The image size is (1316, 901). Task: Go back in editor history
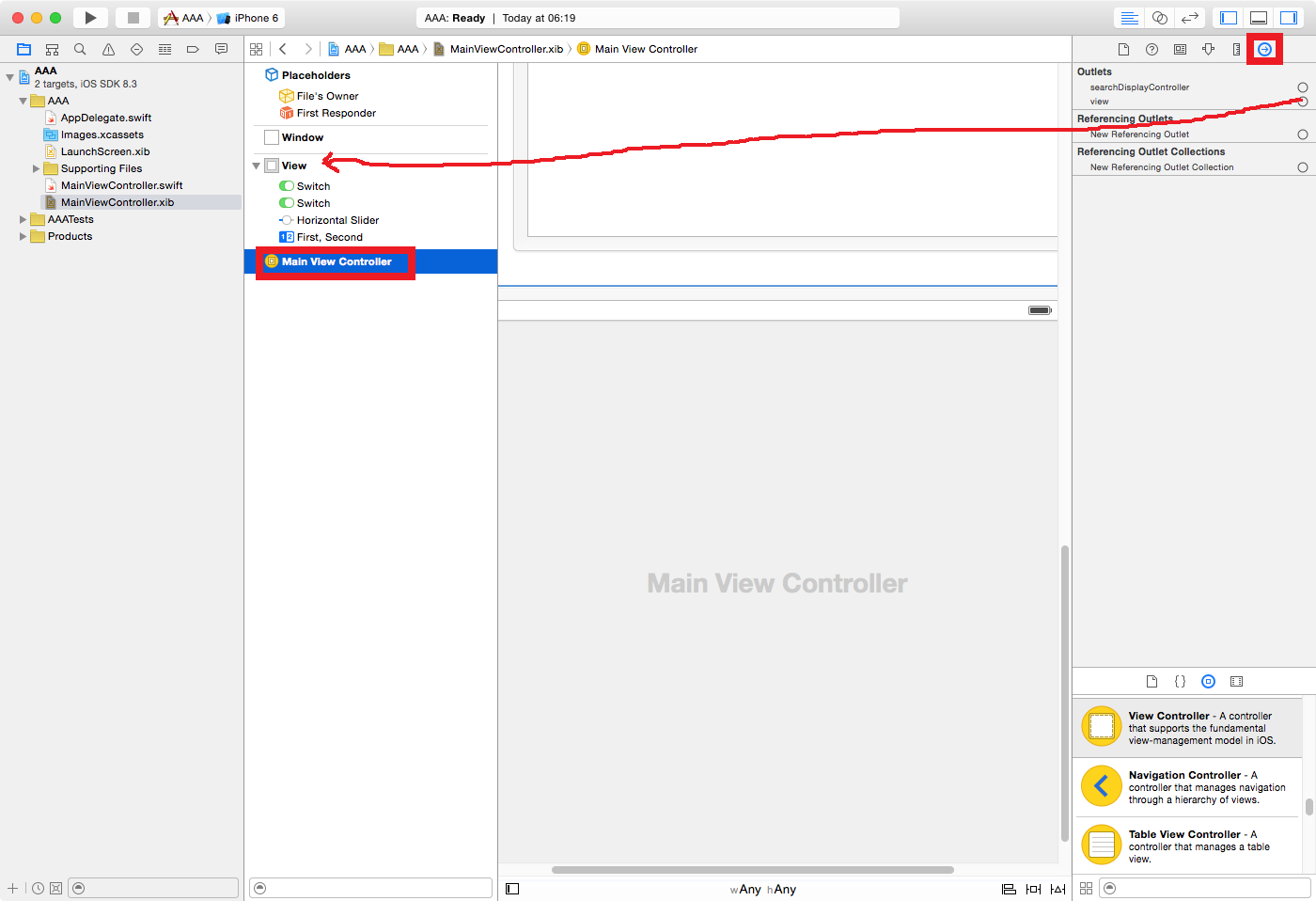click(x=283, y=49)
